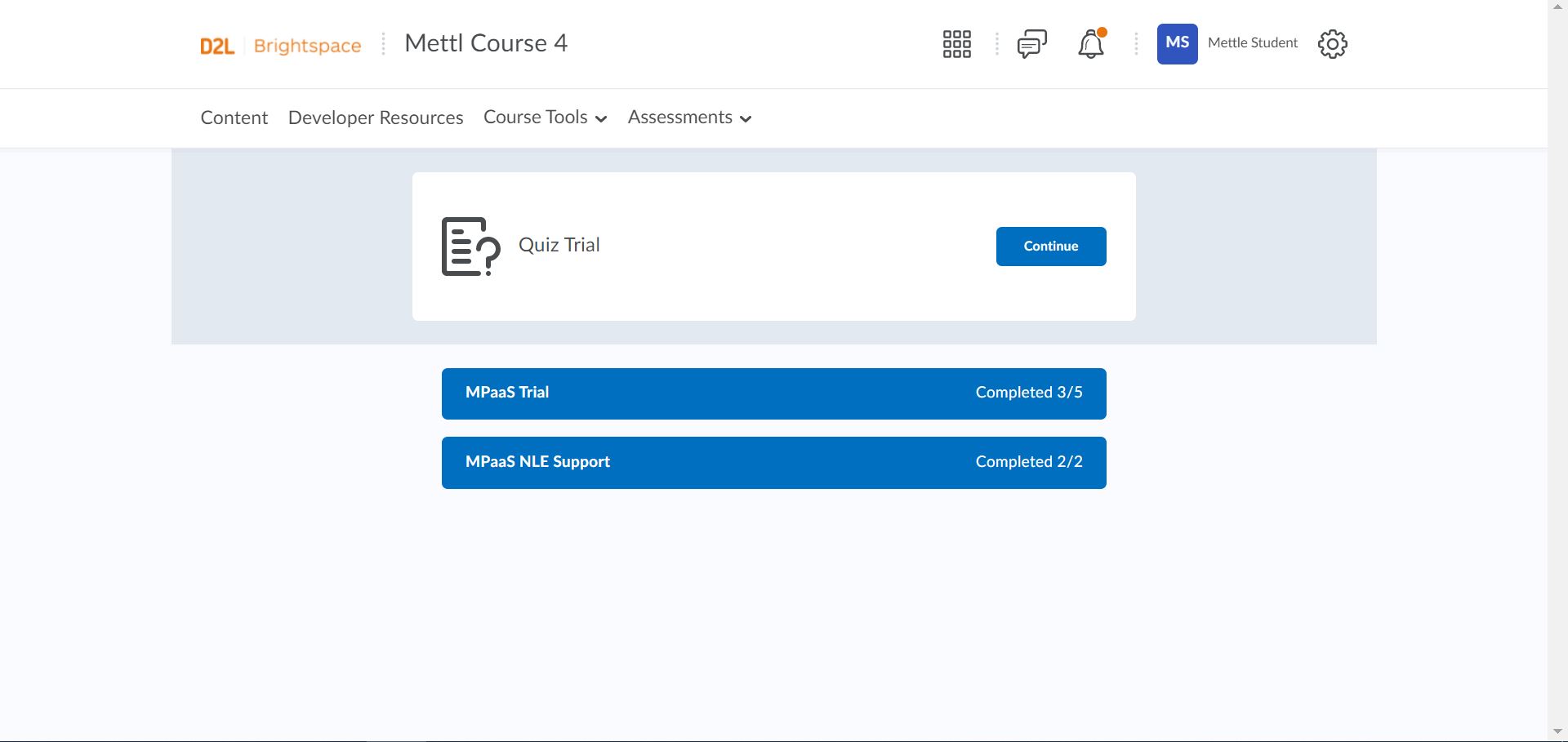Open the MPaaS NLE Support module bar
Viewport: 1568px width, 742px height.
pos(774,463)
